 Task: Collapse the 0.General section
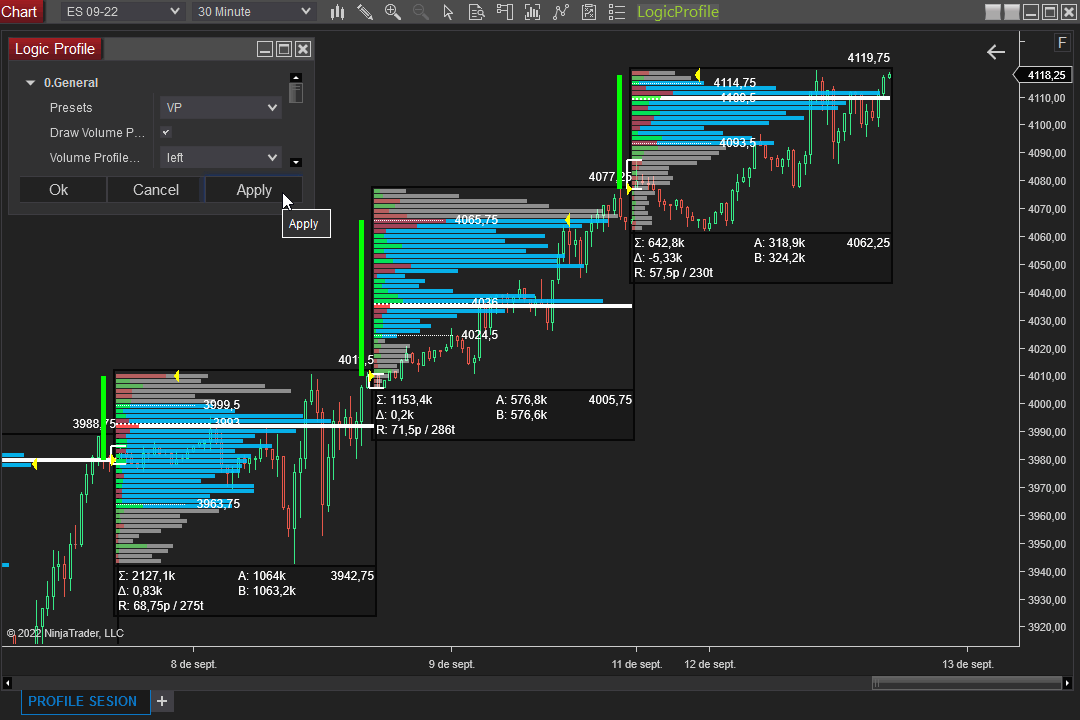click(x=30, y=82)
